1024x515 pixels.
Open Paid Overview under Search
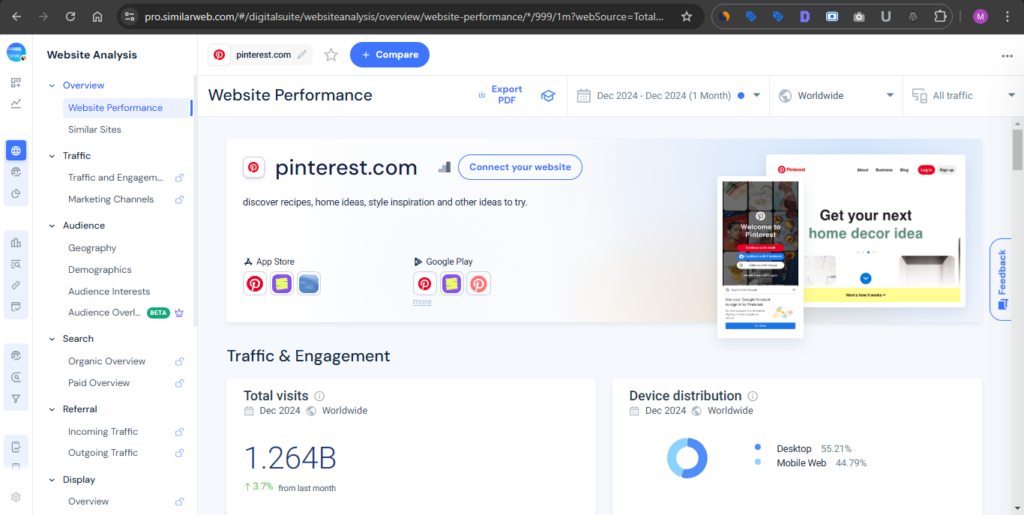tap(99, 382)
